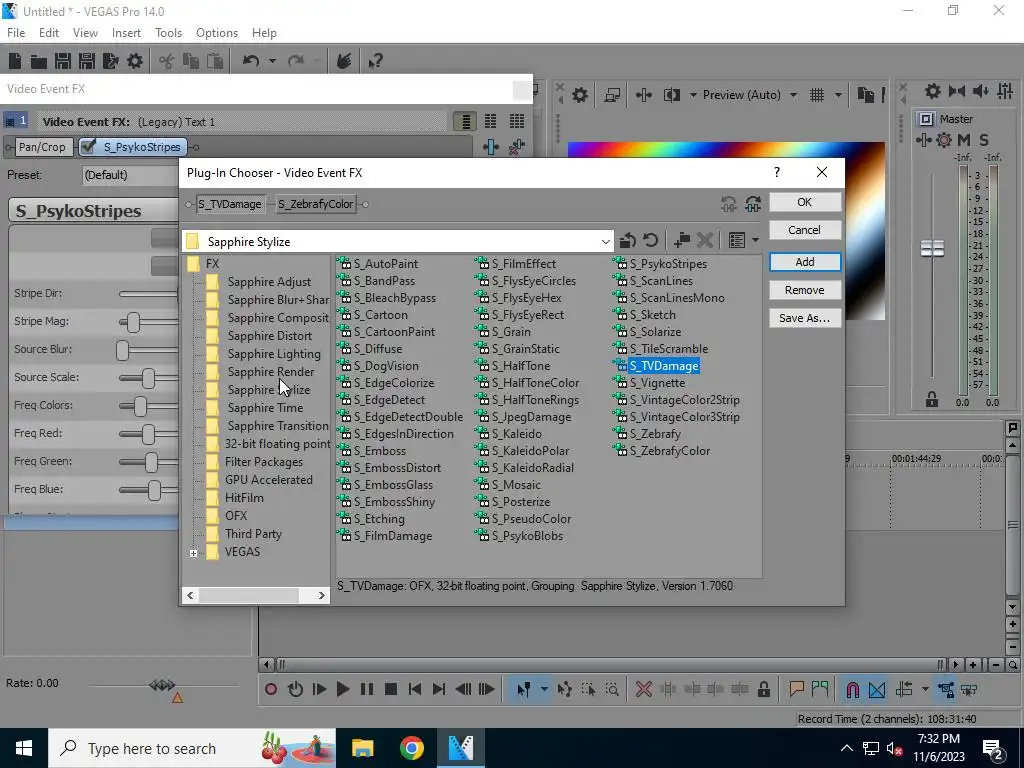This screenshot has width=1024, height=768.
Task: Click the New project icon in main toolbar
Action: [14, 61]
